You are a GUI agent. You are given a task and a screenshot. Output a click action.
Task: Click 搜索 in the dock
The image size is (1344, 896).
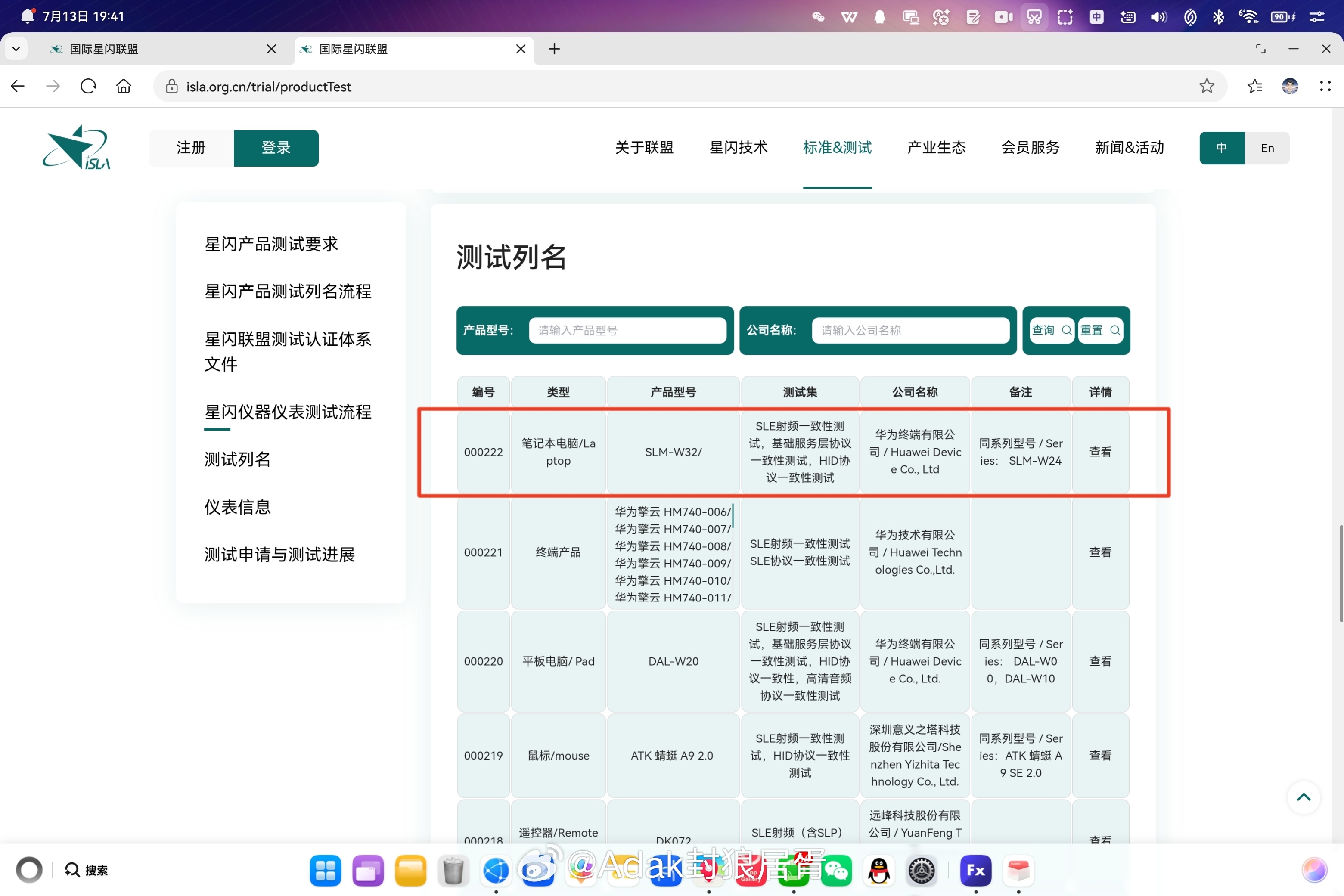click(x=87, y=870)
